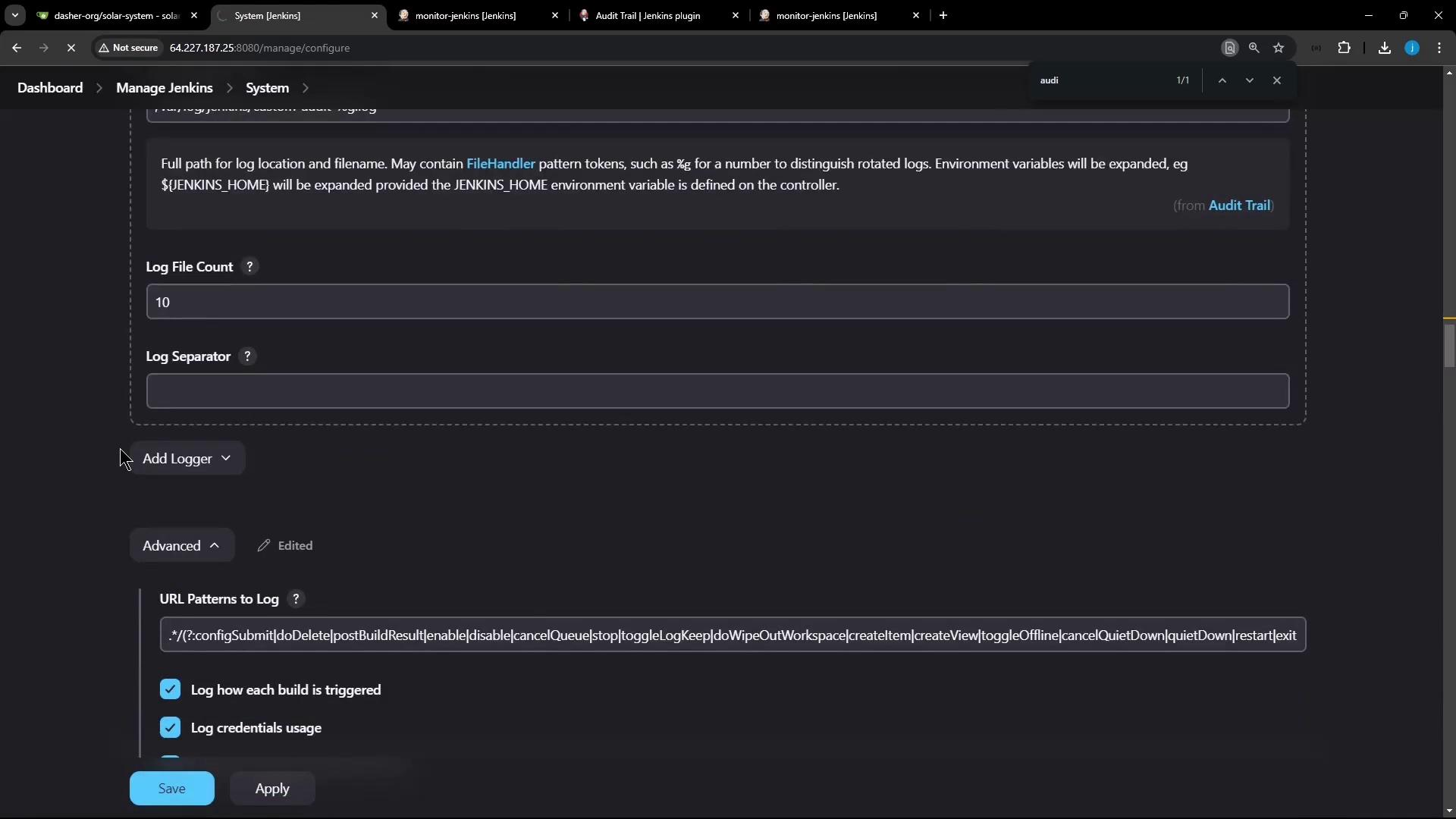The width and height of the screenshot is (1456, 819).
Task: Collapse the Advanced section
Action: click(181, 546)
